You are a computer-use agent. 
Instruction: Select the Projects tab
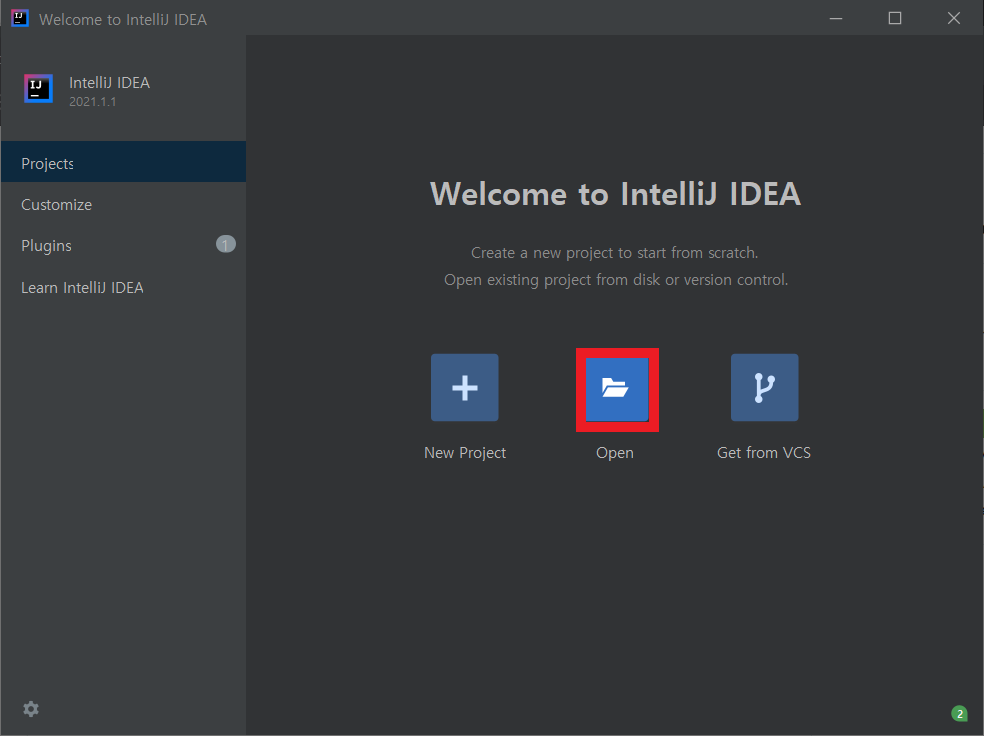124,162
